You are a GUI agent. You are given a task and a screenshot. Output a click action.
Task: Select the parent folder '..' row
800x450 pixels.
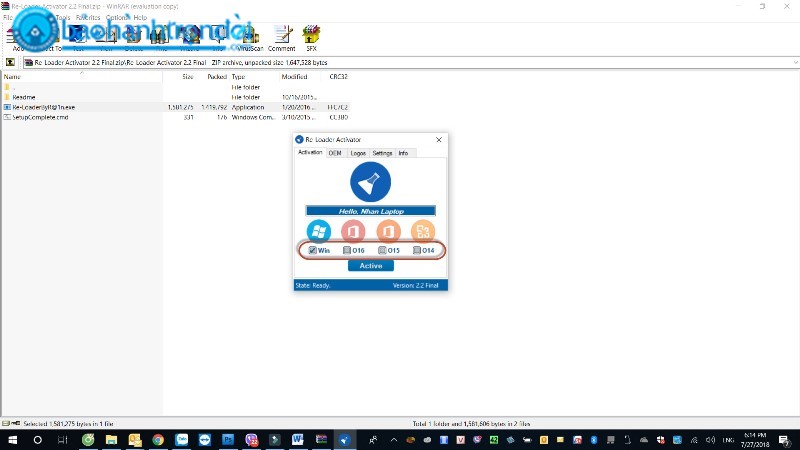(x=176, y=87)
